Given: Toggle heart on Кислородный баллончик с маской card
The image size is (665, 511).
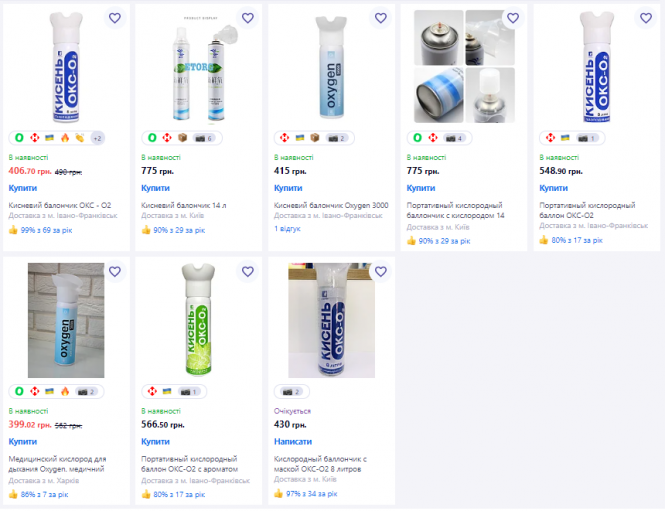Looking at the screenshot, I should point(380,271).
